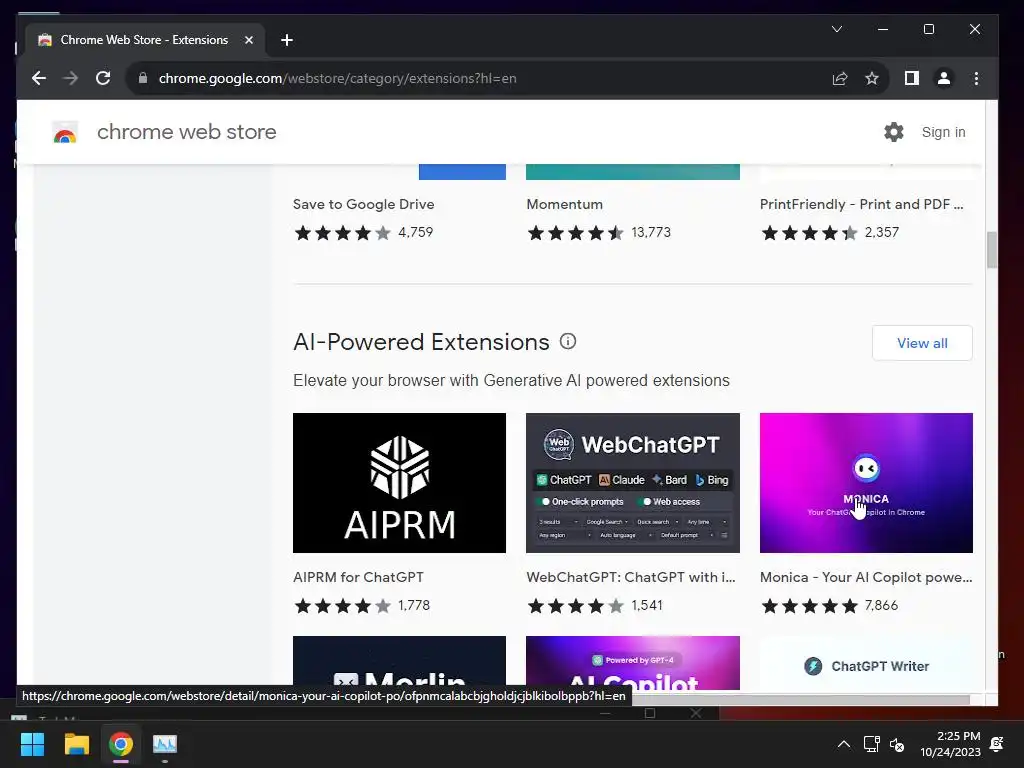The image size is (1024, 768).
Task: Click Monica - Your AI Copilot title
Action: pyautogui.click(x=866, y=577)
